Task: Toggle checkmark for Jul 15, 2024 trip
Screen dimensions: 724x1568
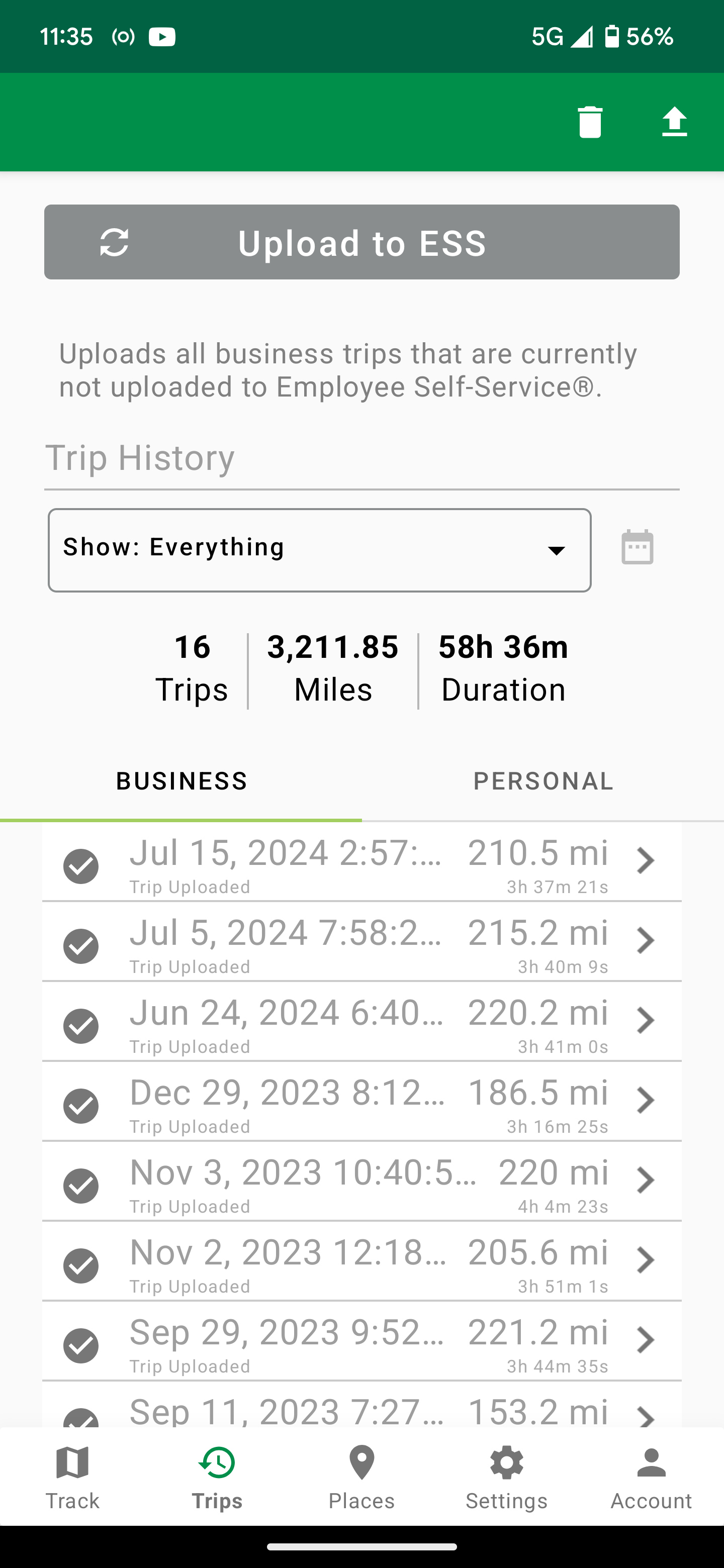Action: coord(81,866)
